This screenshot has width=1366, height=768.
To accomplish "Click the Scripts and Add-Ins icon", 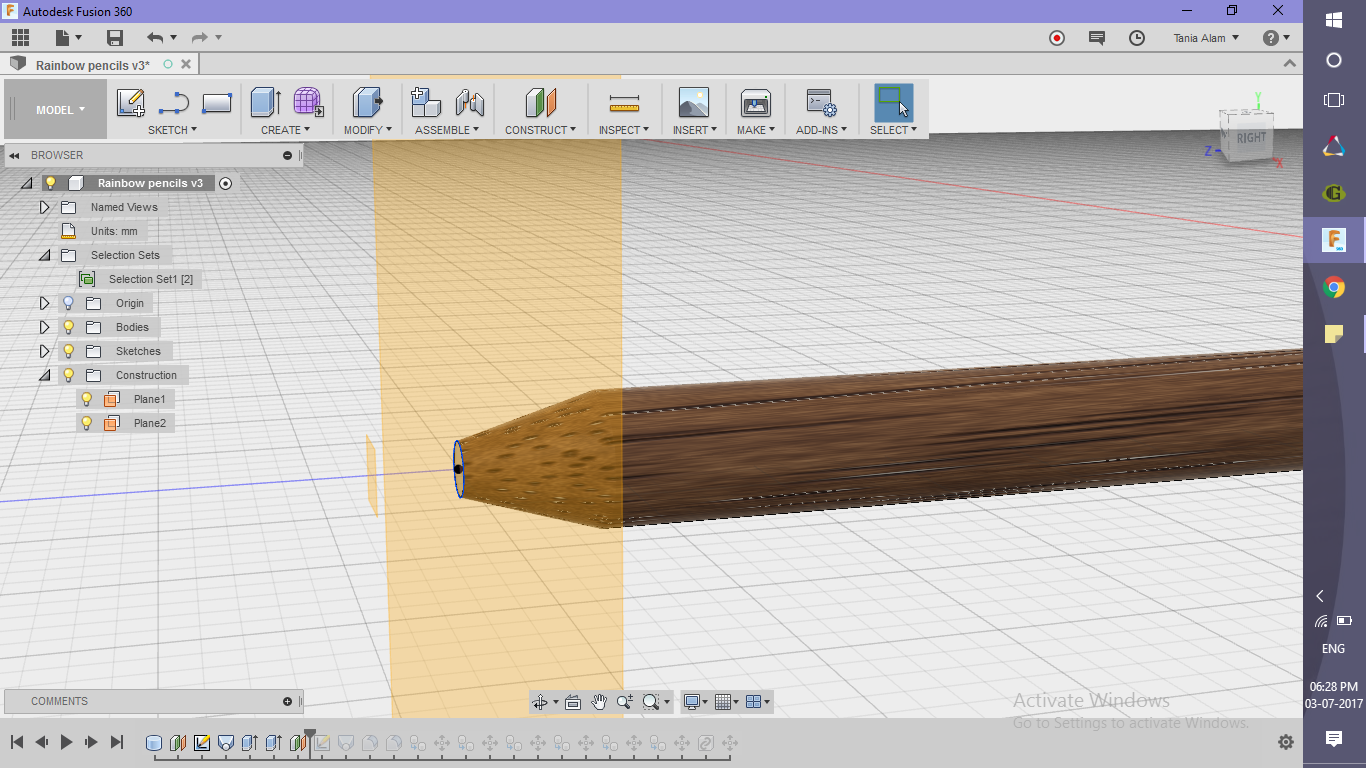I will pyautogui.click(x=821, y=103).
